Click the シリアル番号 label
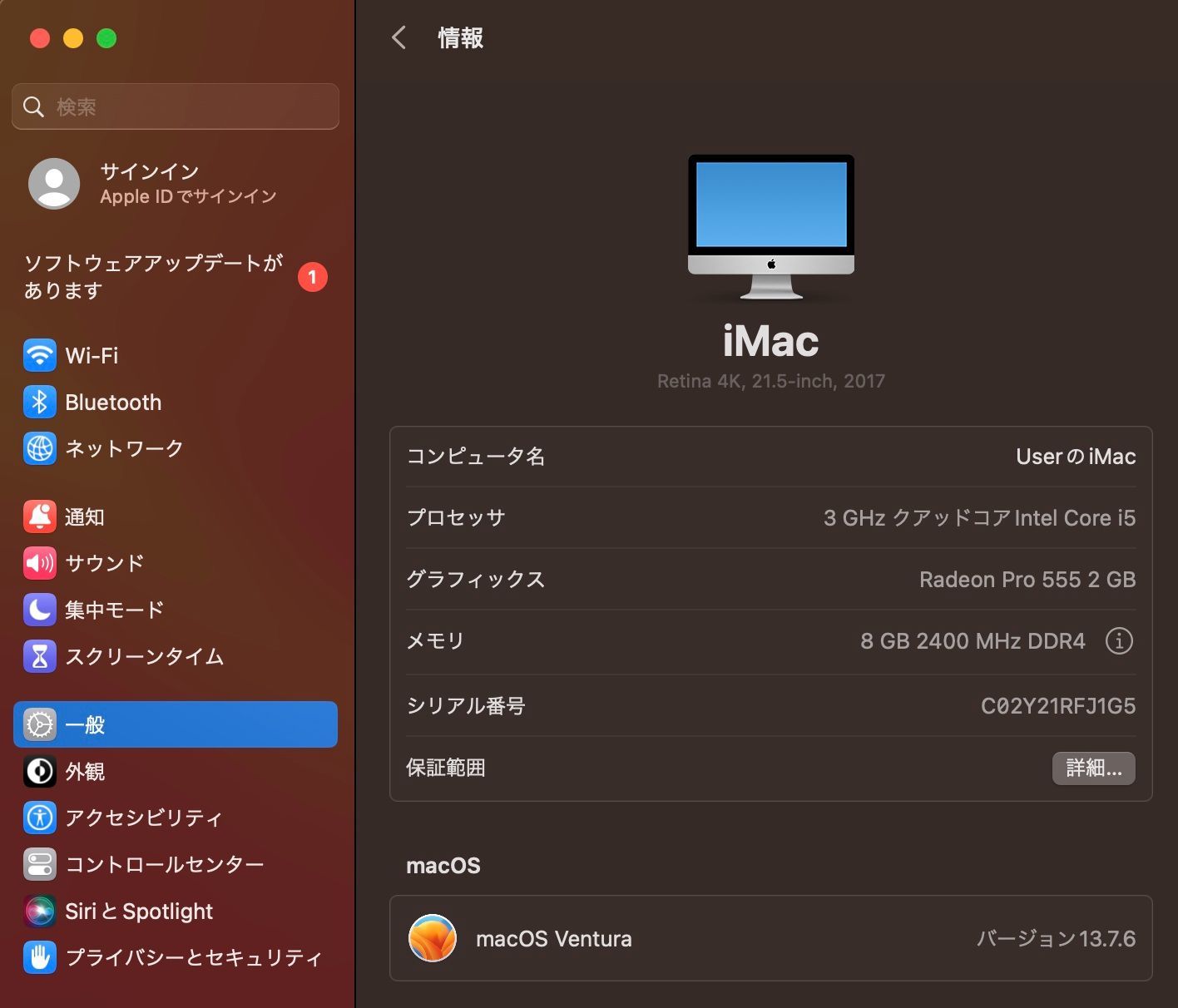1178x1008 pixels. (x=466, y=705)
